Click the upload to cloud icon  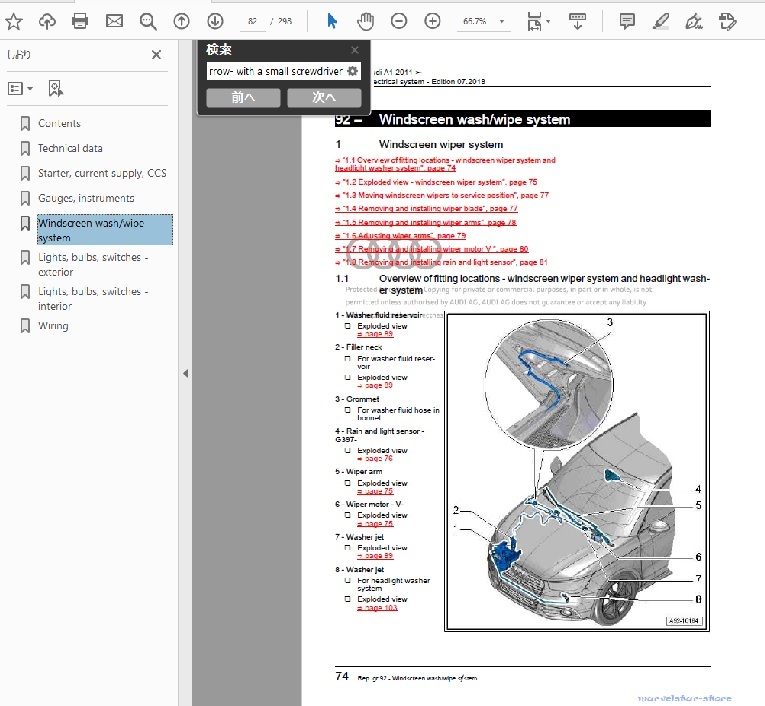(47, 21)
